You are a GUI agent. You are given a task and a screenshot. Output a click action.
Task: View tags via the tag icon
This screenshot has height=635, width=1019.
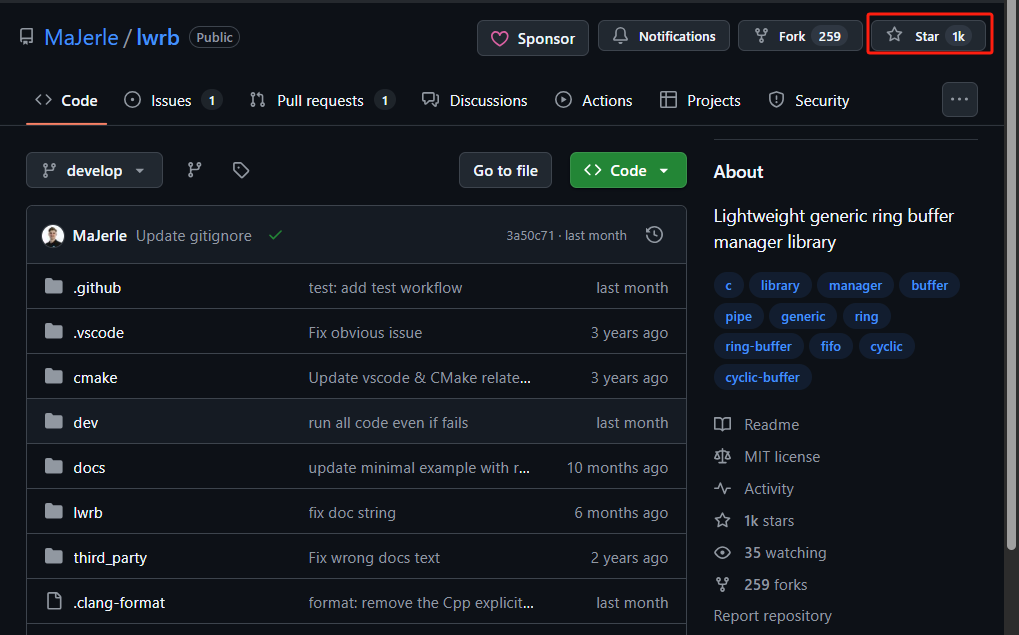click(x=241, y=170)
